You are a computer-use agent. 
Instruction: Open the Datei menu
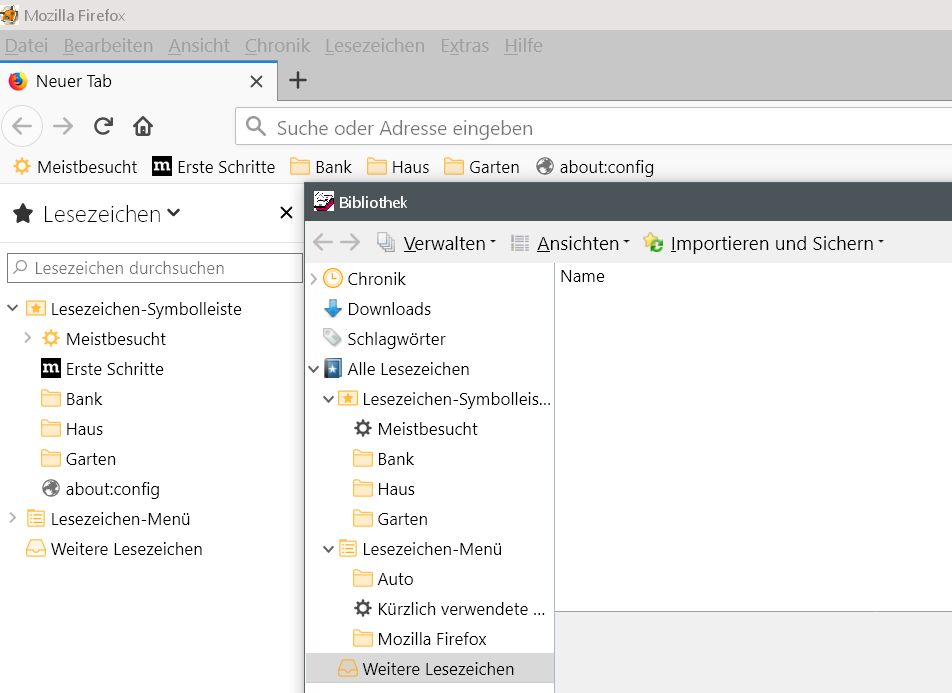point(26,46)
